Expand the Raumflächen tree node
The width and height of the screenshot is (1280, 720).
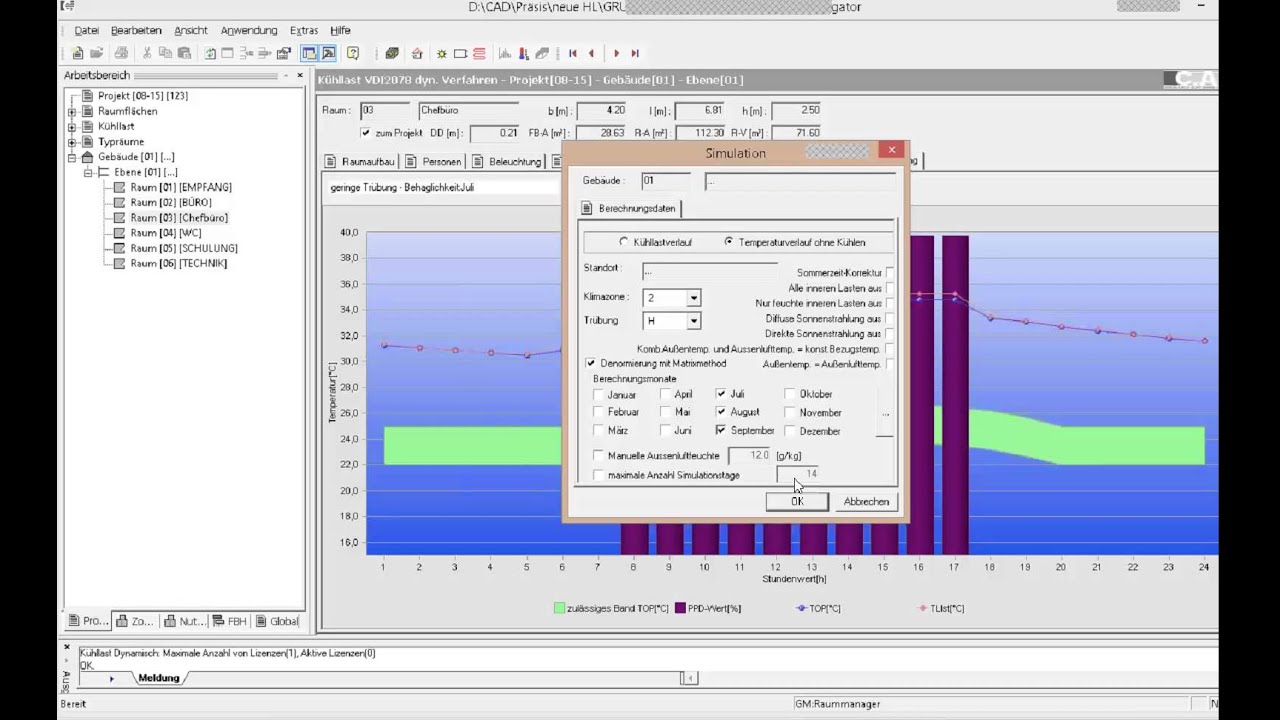72,111
